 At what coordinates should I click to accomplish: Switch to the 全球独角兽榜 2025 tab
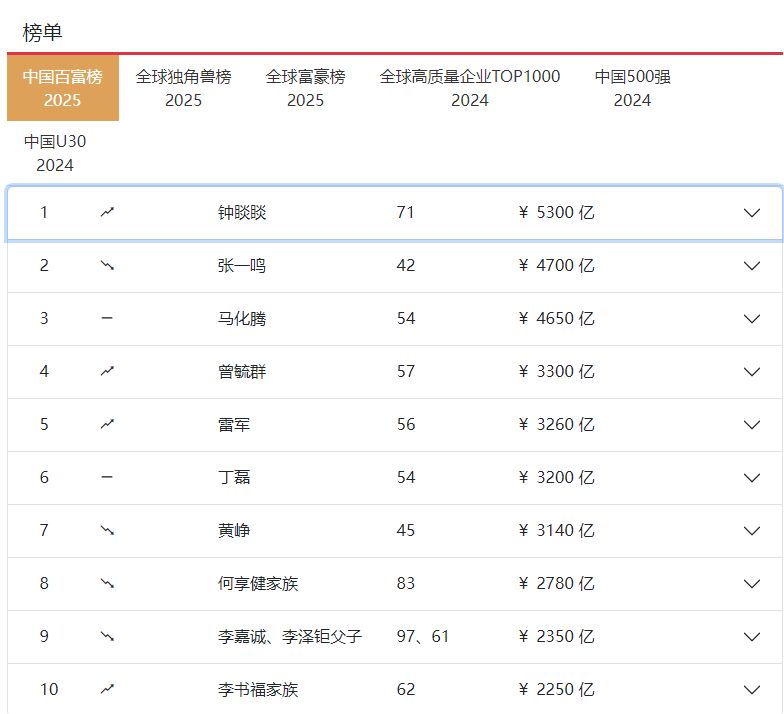coord(183,88)
